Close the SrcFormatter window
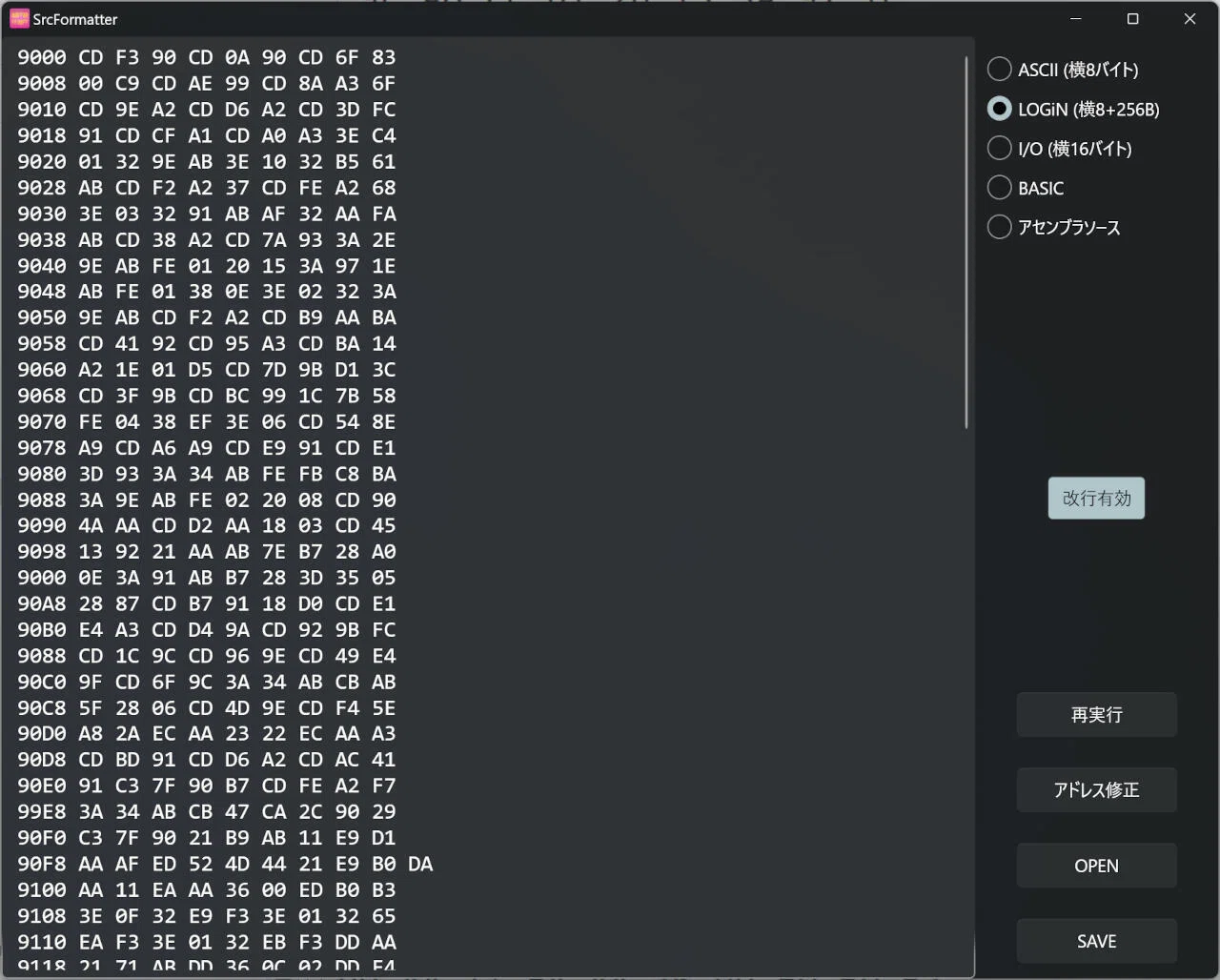The height and width of the screenshot is (980, 1220). click(x=1189, y=19)
